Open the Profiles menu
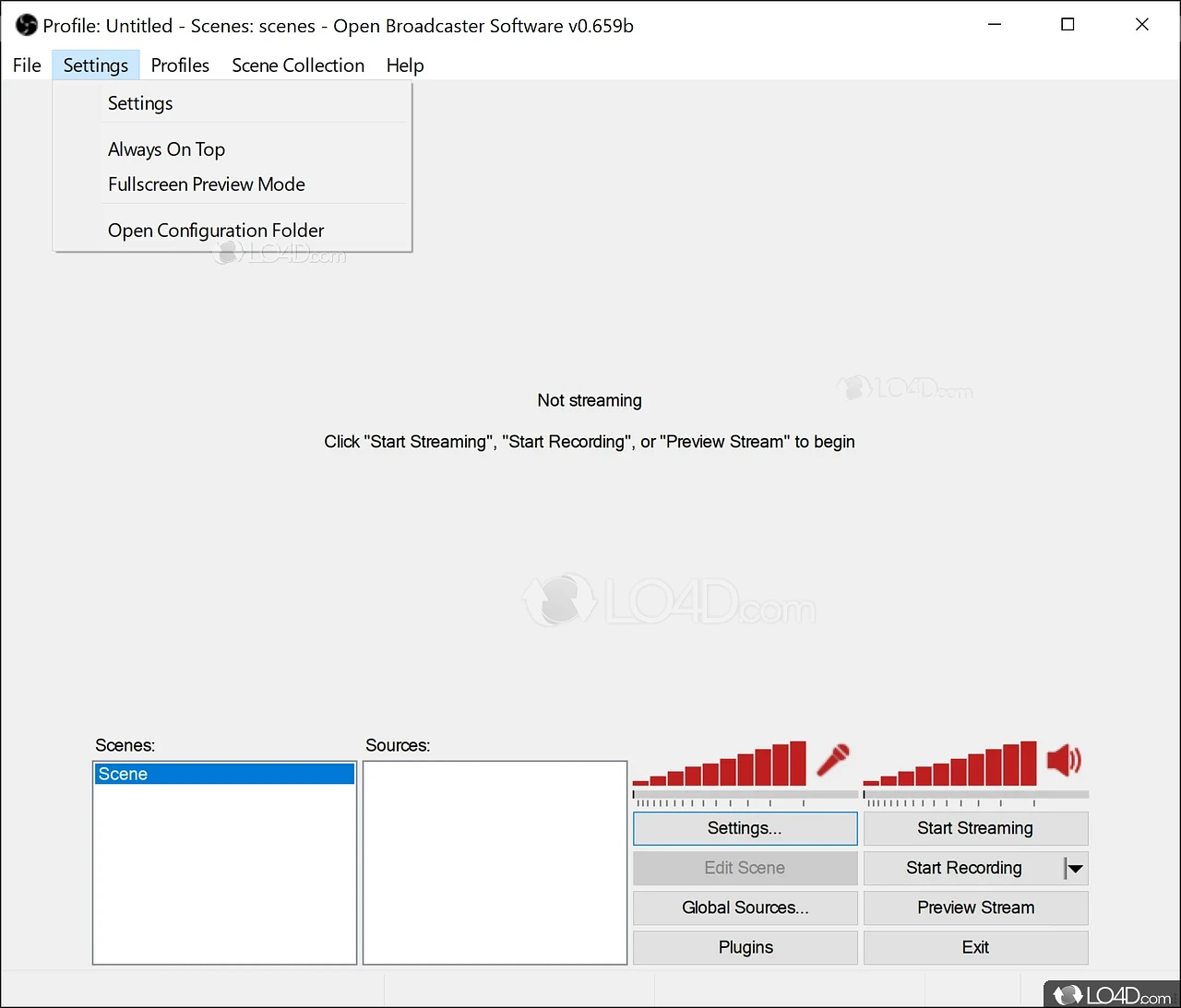1181x1008 pixels. 180,65
